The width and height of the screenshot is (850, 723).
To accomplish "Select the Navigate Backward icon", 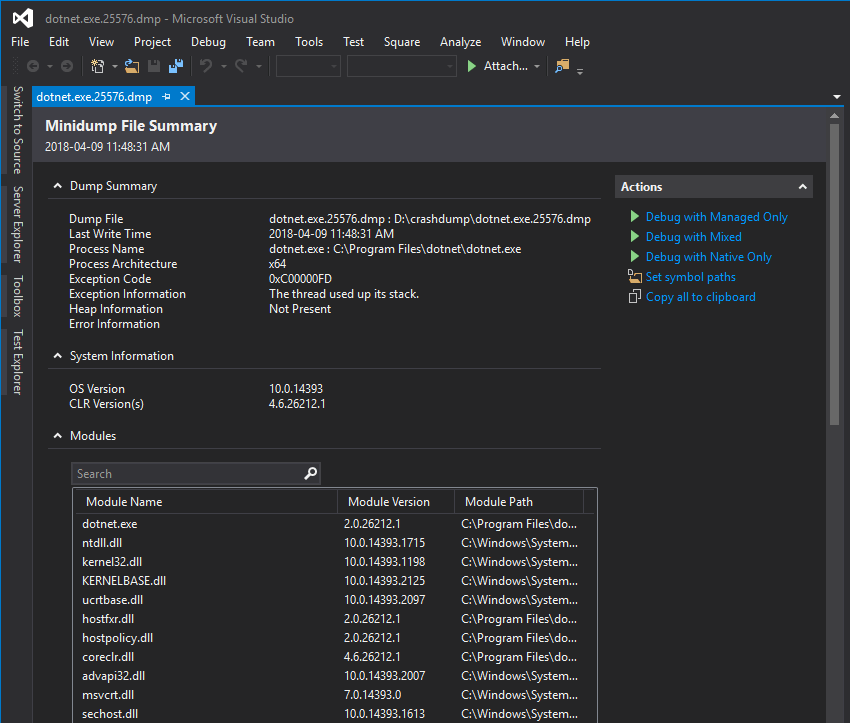I will [33, 66].
